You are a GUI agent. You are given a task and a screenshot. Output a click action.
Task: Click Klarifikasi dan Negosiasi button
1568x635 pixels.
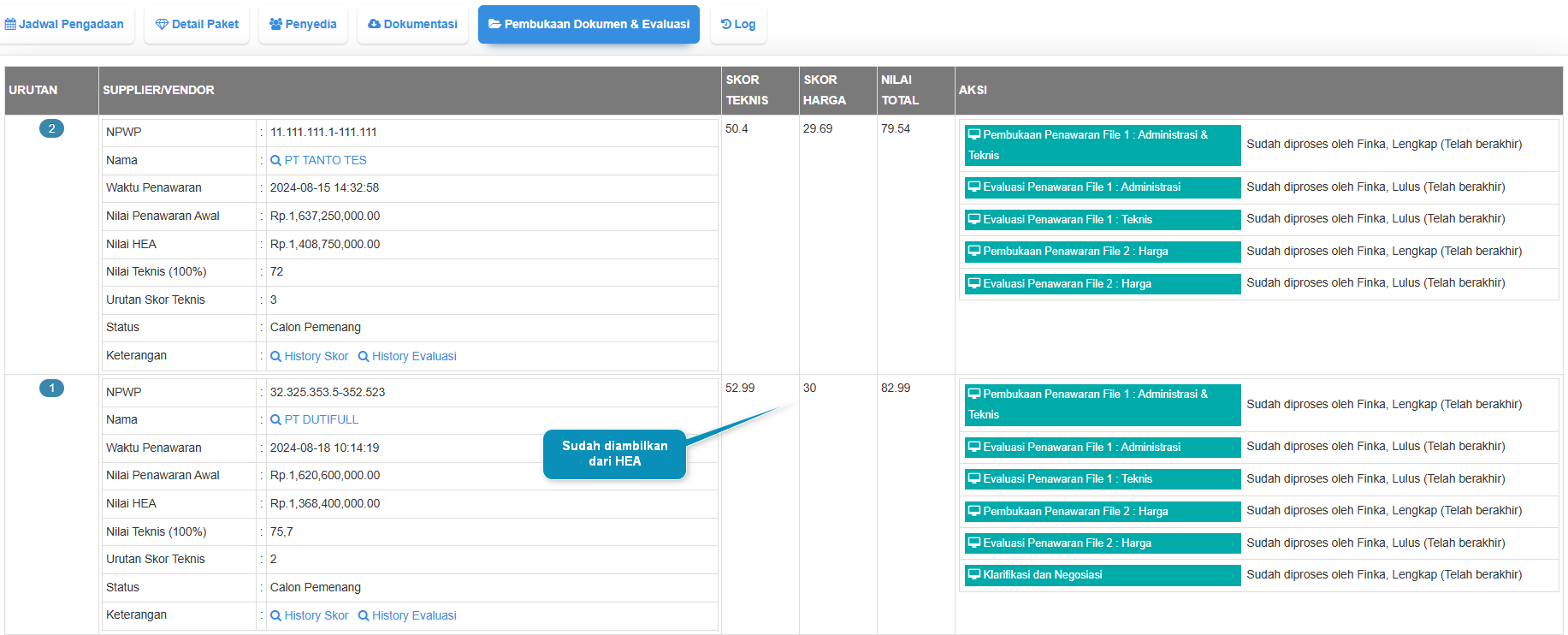click(x=1102, y=575)
